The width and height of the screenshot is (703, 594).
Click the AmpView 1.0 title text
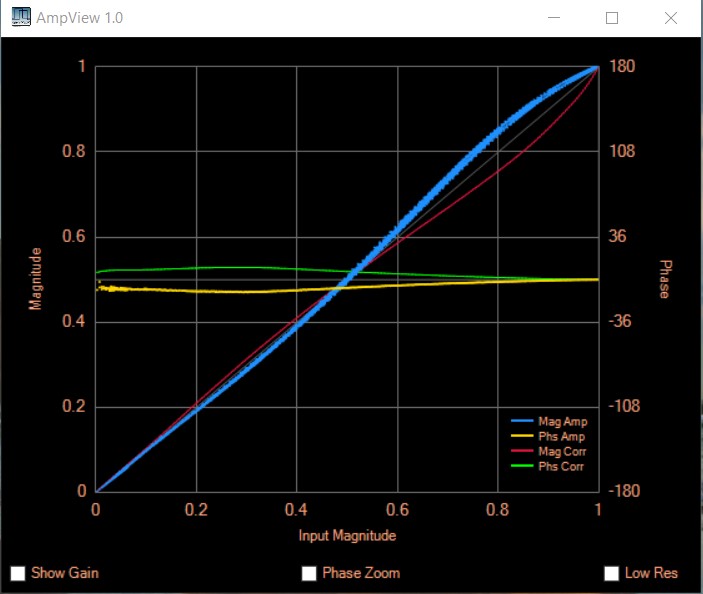(80, 18)
